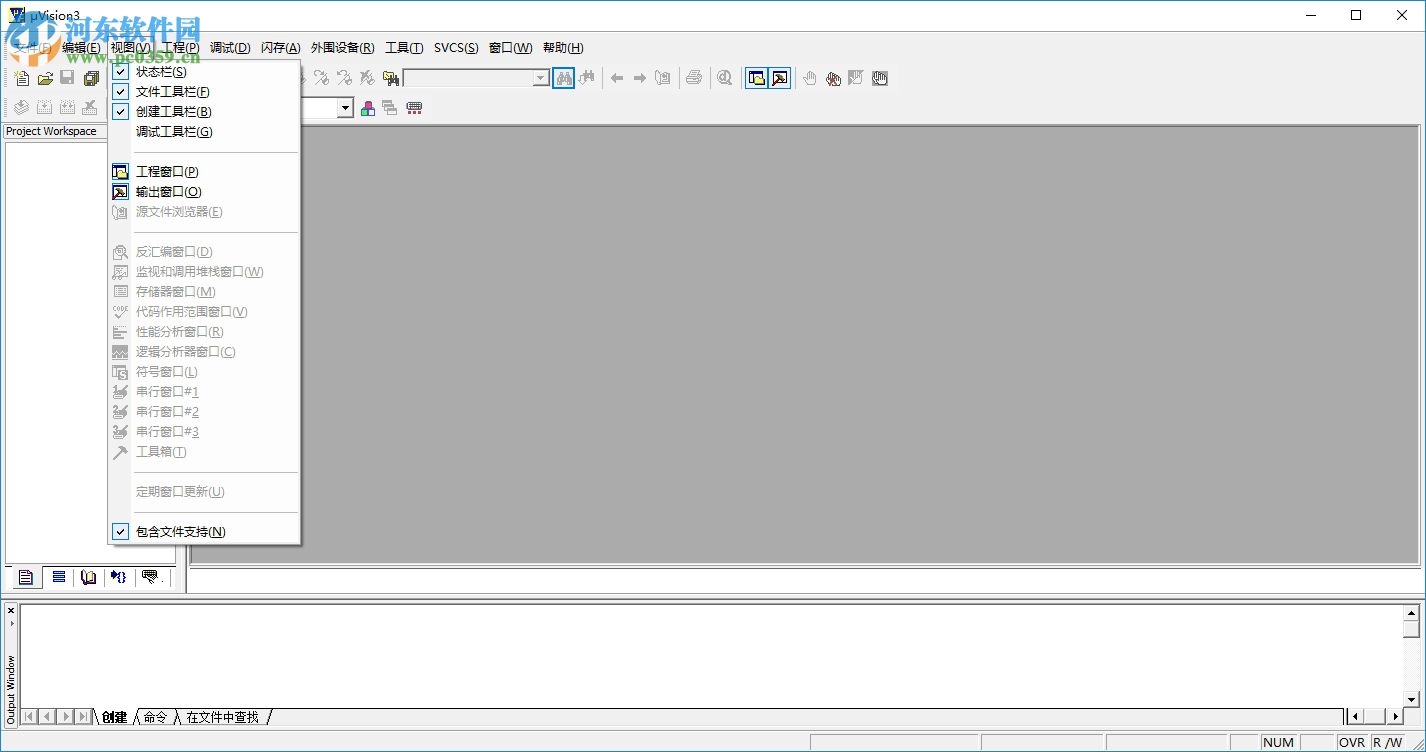Create a new file with the toolbar icon

coord(22,78)
